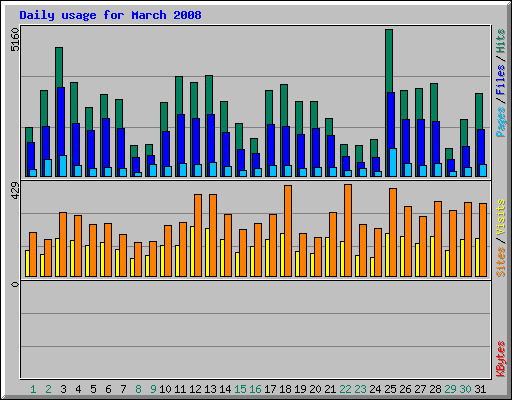The width and height of the screenshot is (512, 400).
Task: Click the green hits bar for day 13
Action: [209, 95]
